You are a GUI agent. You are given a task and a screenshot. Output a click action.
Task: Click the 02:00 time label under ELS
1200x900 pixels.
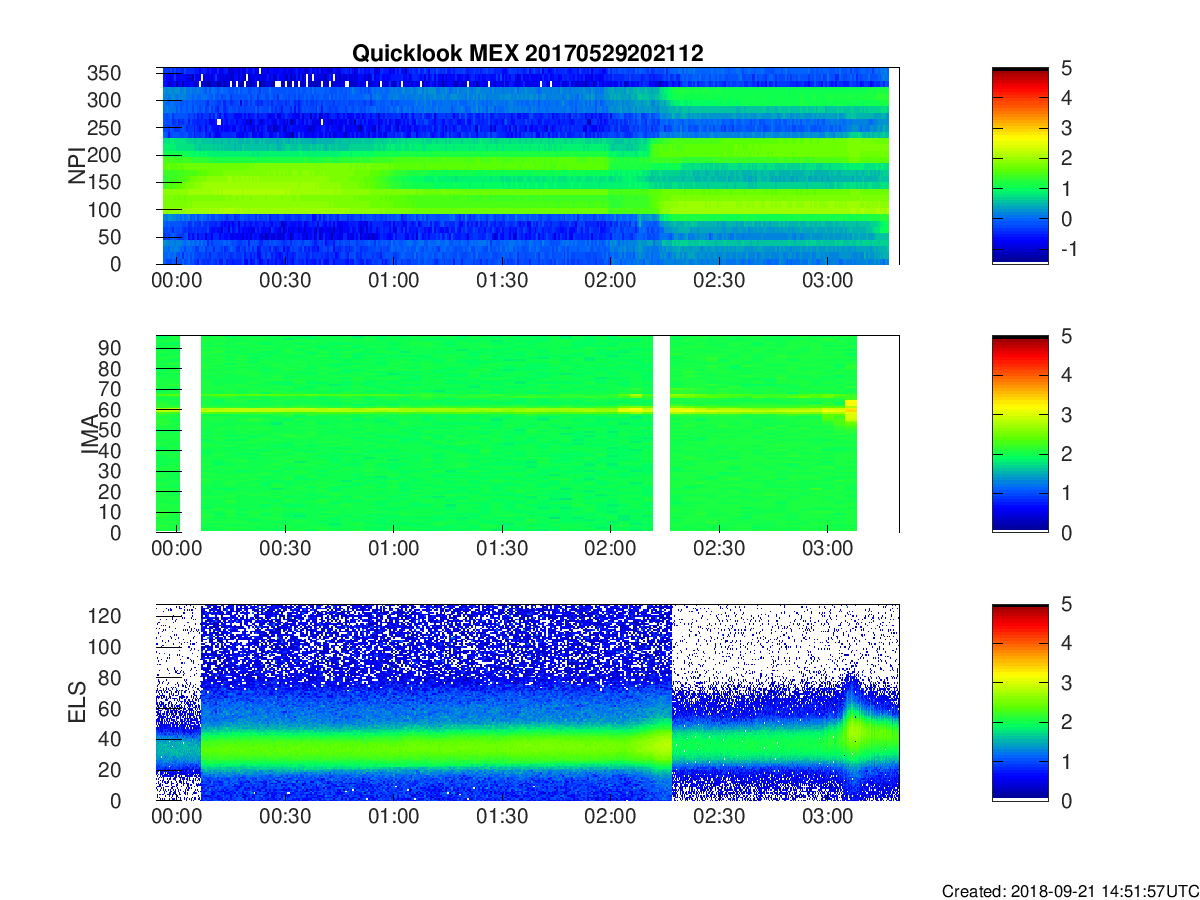[x=611, y=817]
